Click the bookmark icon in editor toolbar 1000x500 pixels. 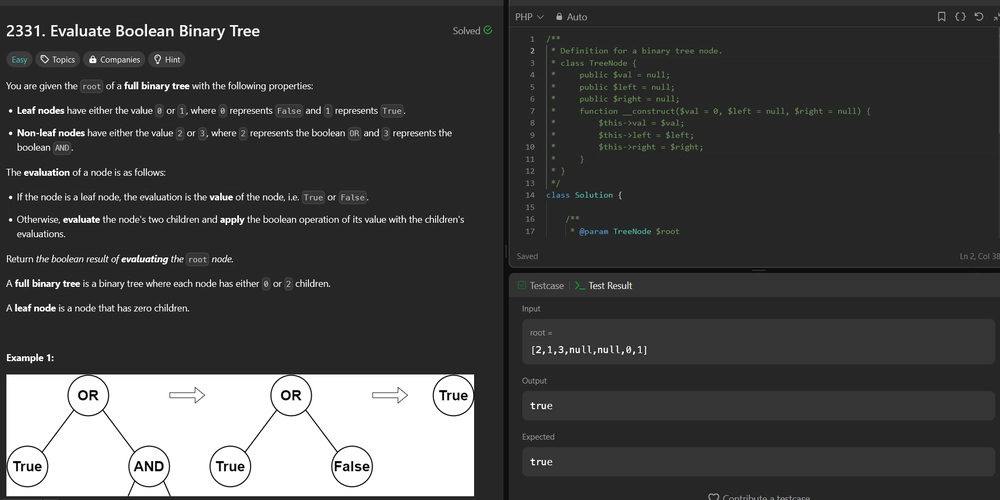click(941, 17)
